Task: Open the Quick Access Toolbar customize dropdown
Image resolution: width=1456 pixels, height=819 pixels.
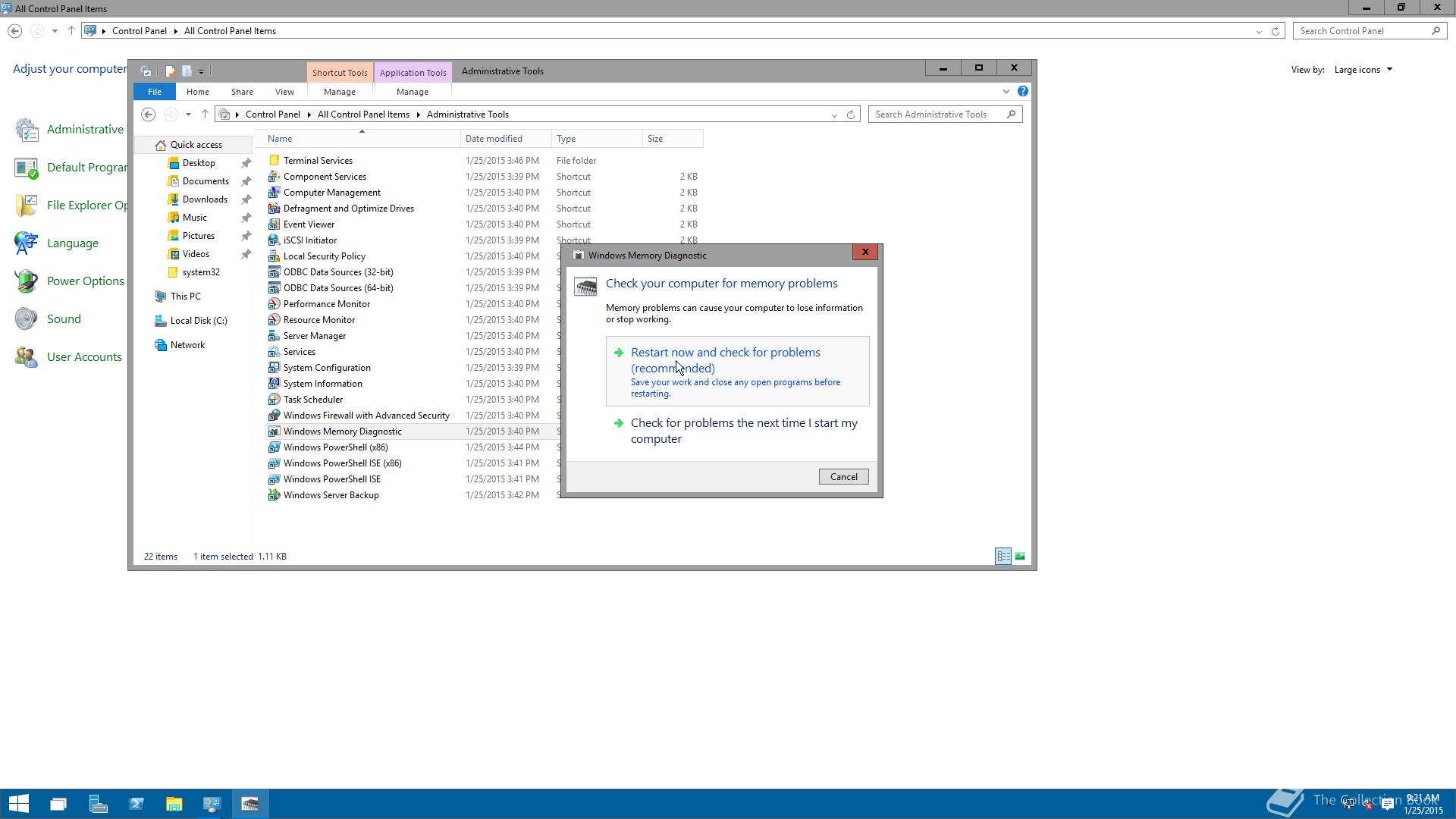Action: point(201,71)
